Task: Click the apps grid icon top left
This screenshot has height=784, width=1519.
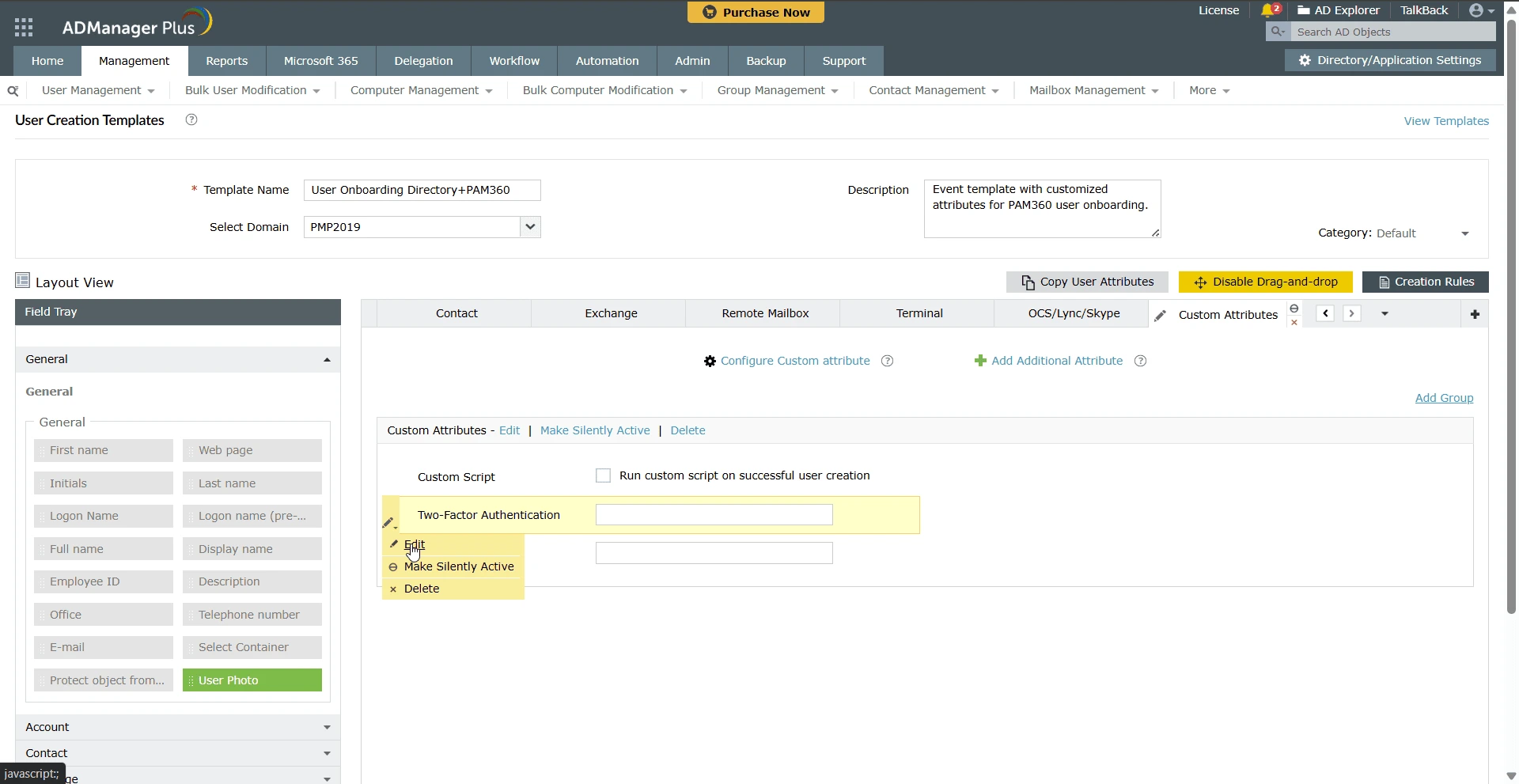Action: 24,26
